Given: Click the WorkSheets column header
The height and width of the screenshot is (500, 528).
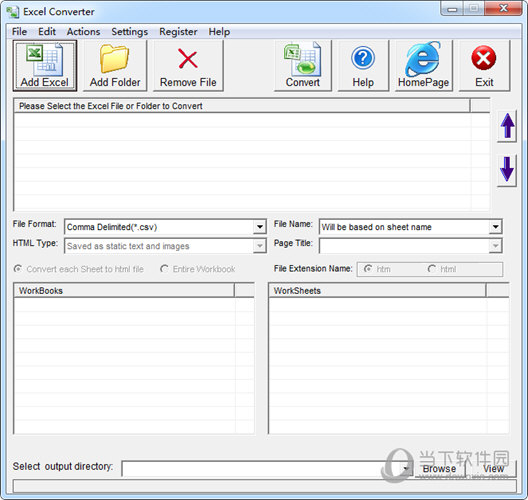Looking at the screenshot, I should pyautogui.click(x=377, y=290).
